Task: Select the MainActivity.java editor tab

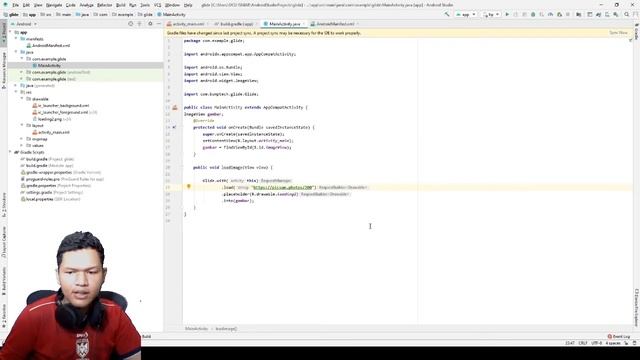Action: (x=284, y=24)
